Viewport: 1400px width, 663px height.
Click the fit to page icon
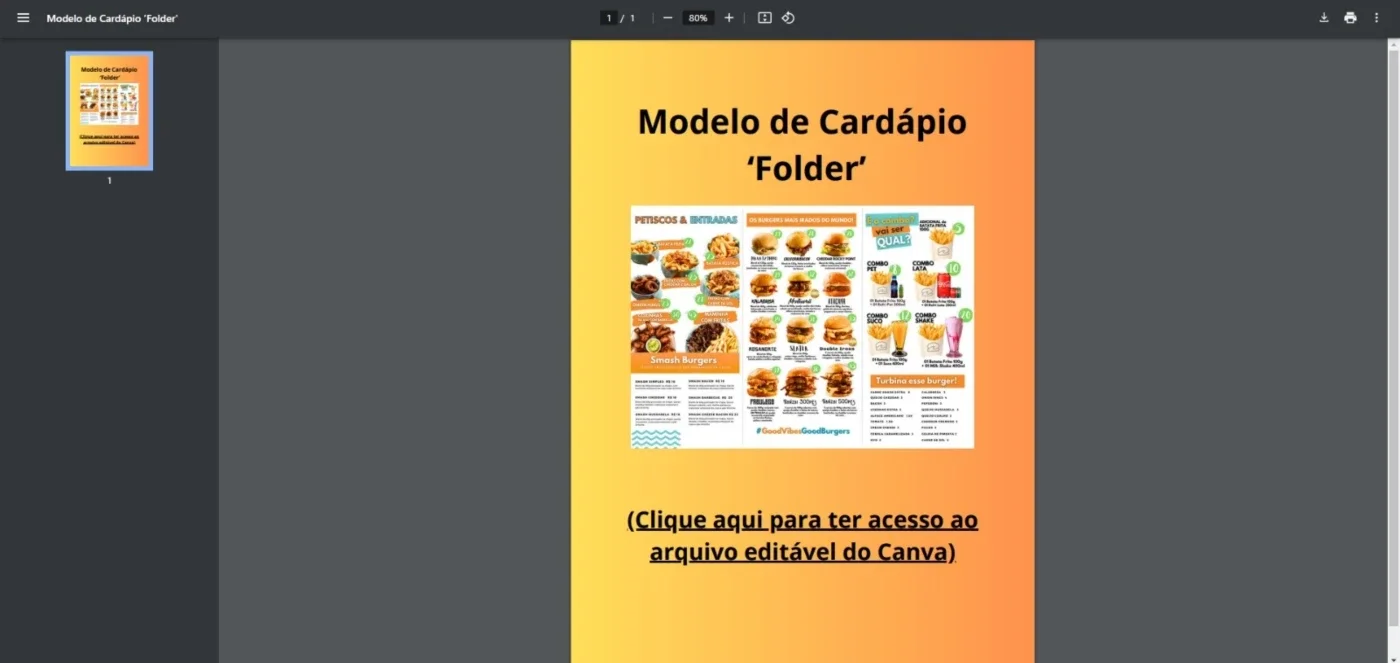765,18
